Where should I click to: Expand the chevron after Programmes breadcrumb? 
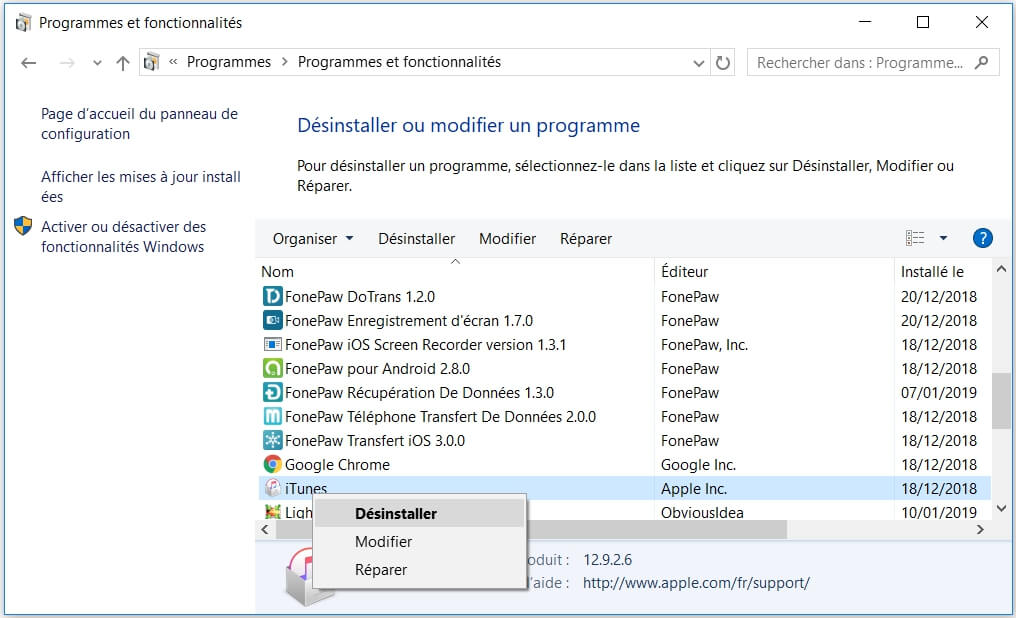284,62
